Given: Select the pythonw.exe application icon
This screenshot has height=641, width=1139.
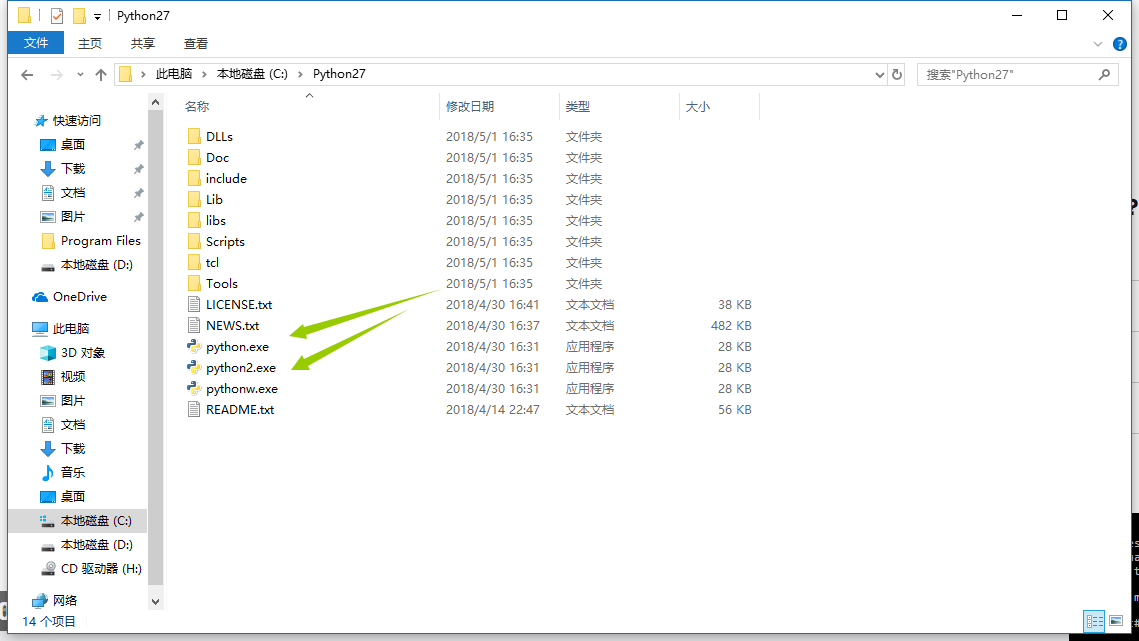Looking at the screenshot, I should (x=194, y=389).
